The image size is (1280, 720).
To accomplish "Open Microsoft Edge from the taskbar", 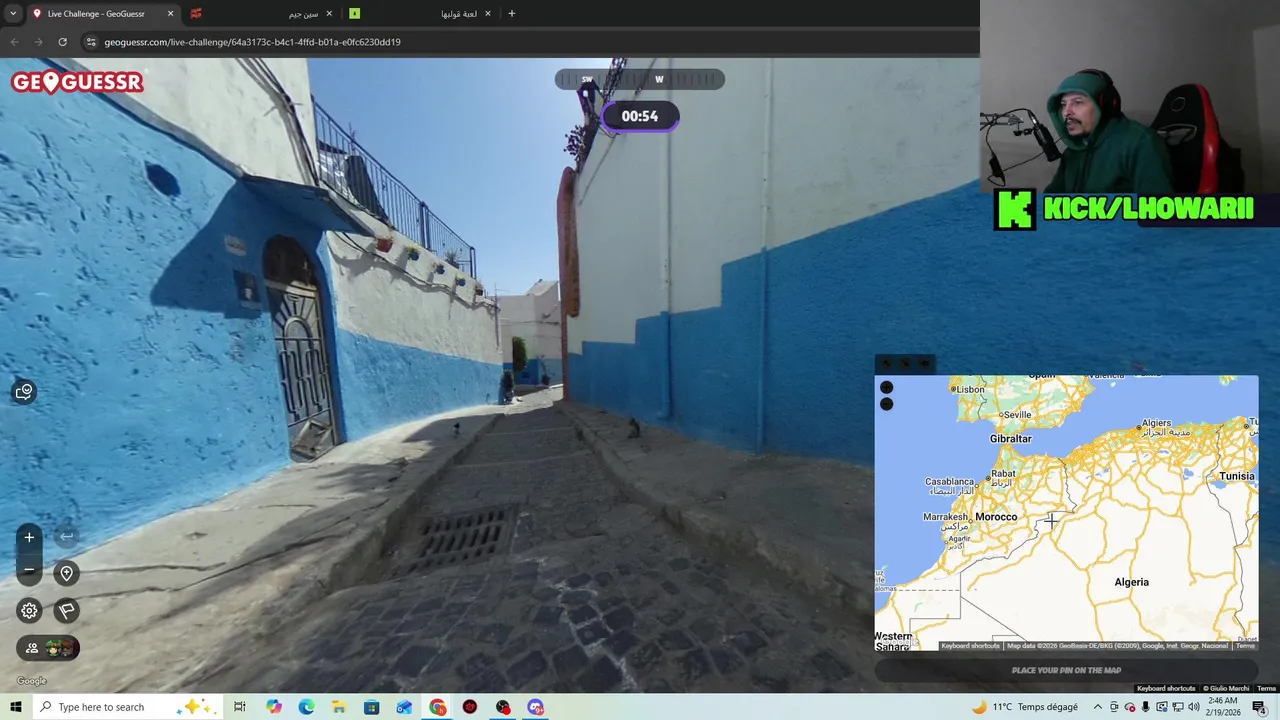I will click(307, 707).
